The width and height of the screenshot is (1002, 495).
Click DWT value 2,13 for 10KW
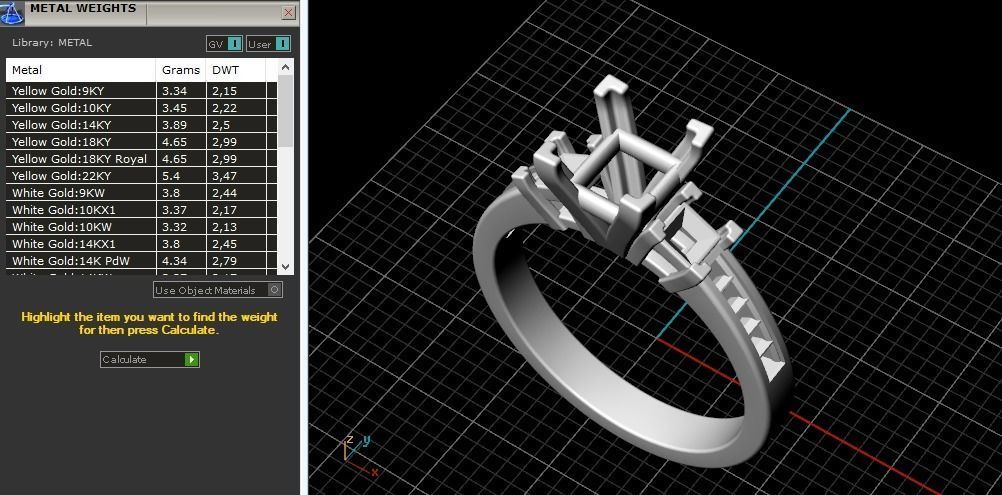click(224, 227)
